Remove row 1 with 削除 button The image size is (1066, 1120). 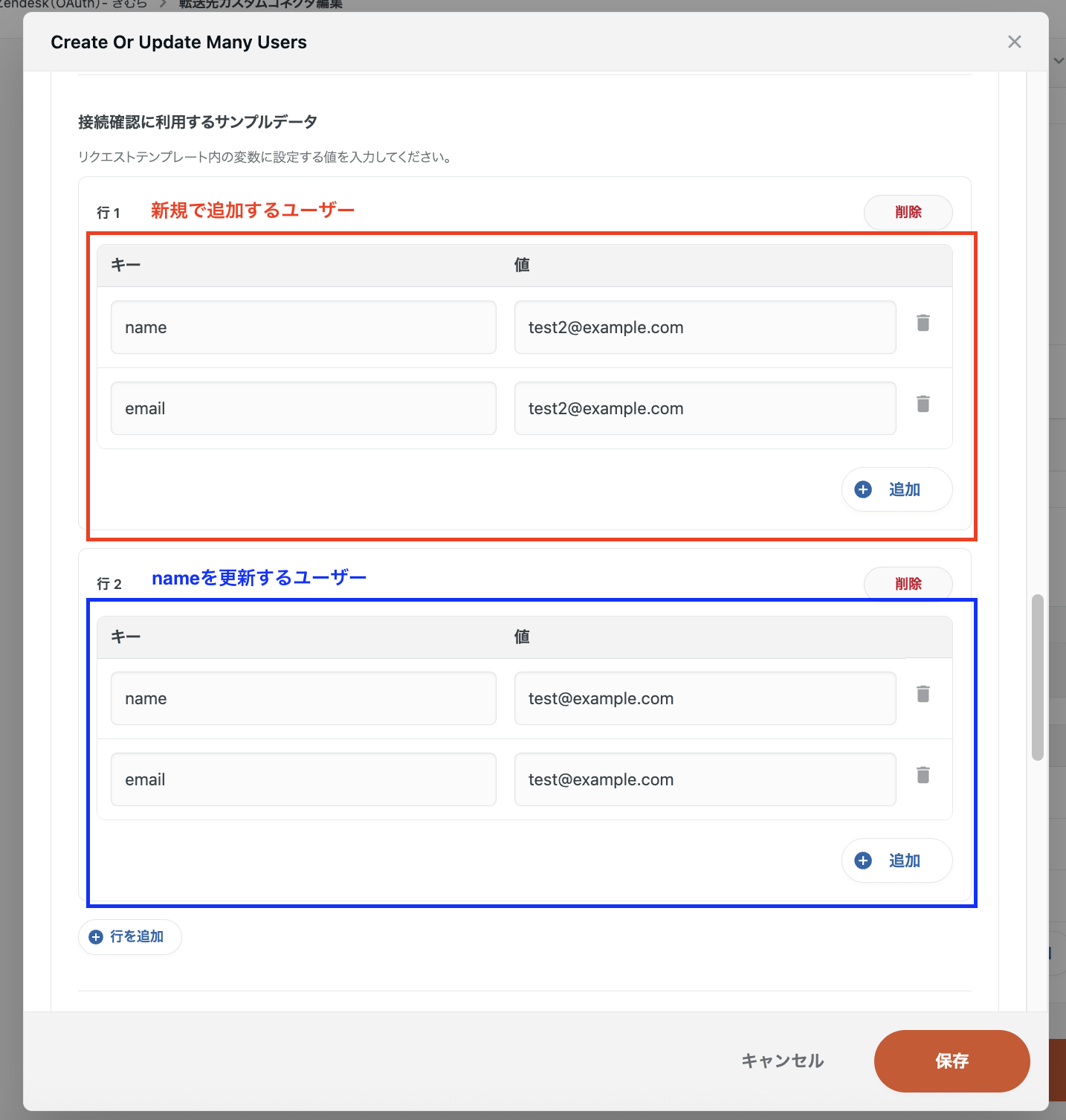[908, 212]
